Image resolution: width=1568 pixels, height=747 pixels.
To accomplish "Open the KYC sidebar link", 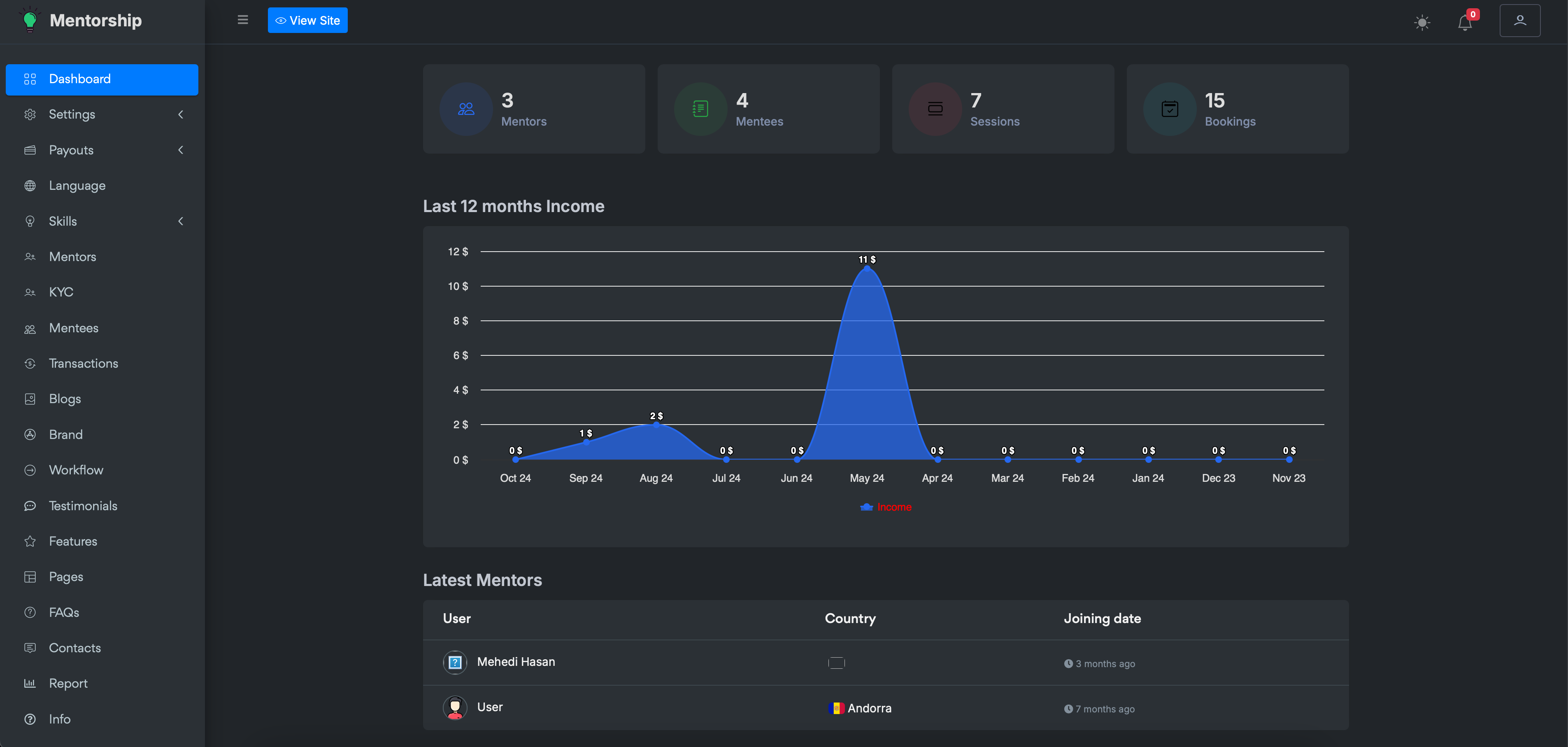I will pyautogui.click(x=61, y=292).
